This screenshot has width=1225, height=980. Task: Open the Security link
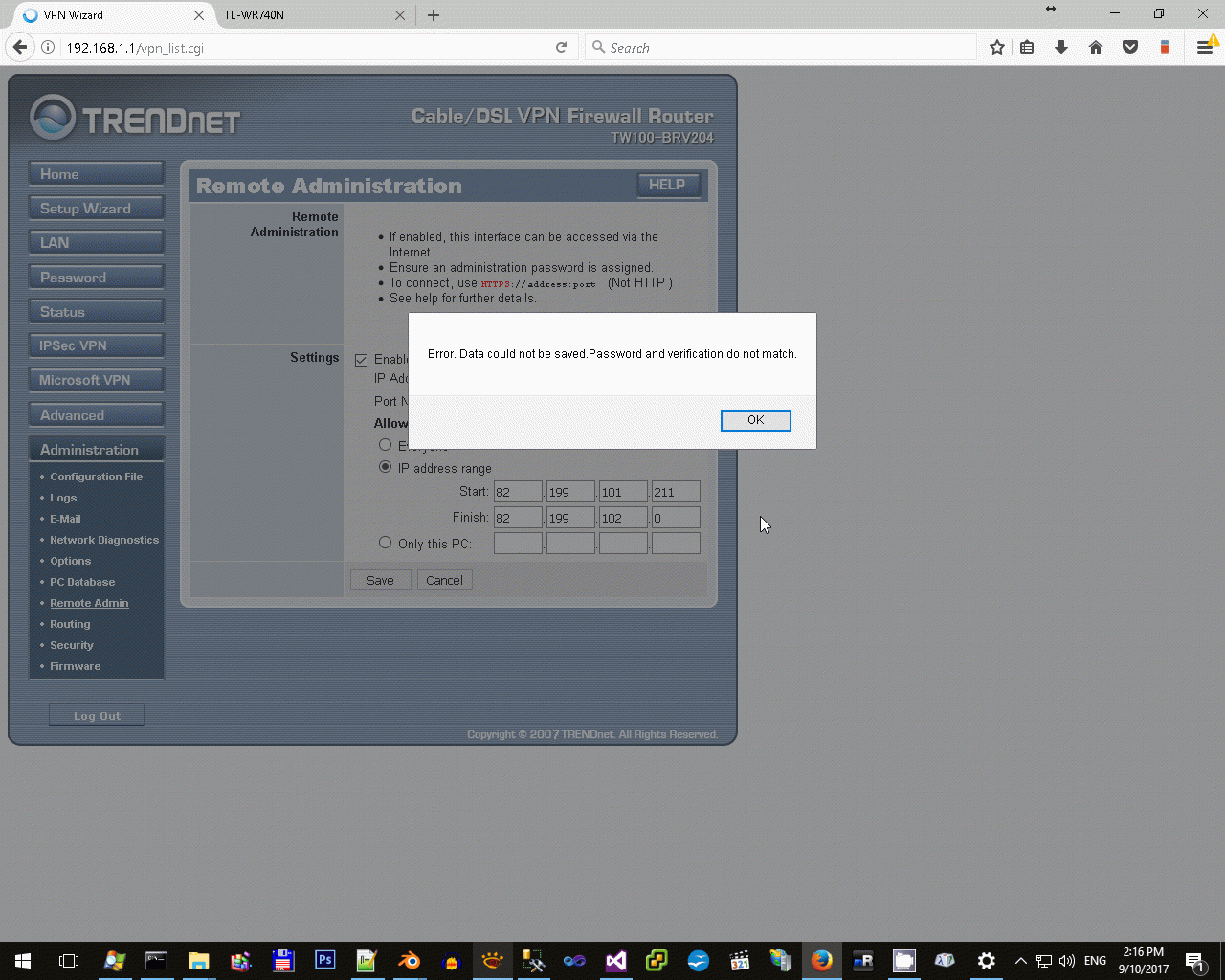point(72,645)
